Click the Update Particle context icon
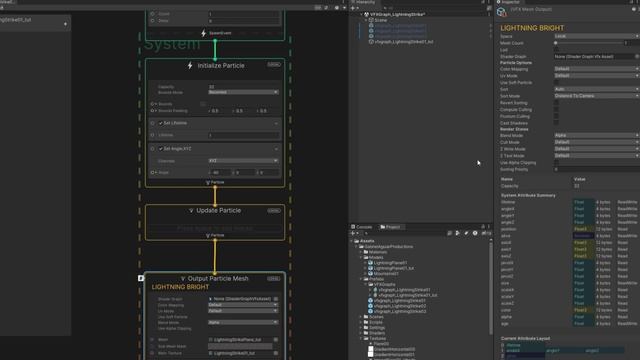 [191, 211]
